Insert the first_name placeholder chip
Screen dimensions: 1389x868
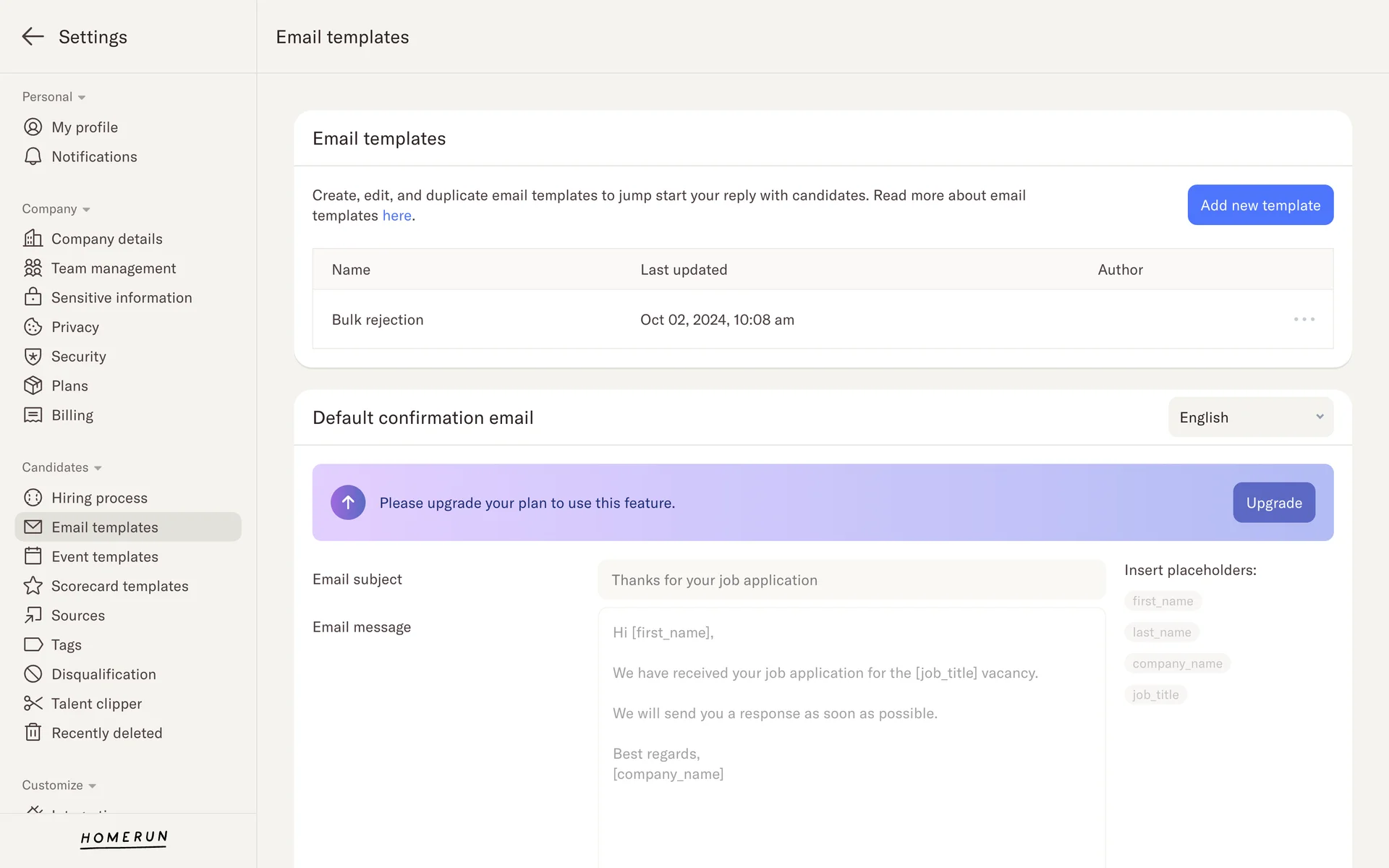[1162, 601]
